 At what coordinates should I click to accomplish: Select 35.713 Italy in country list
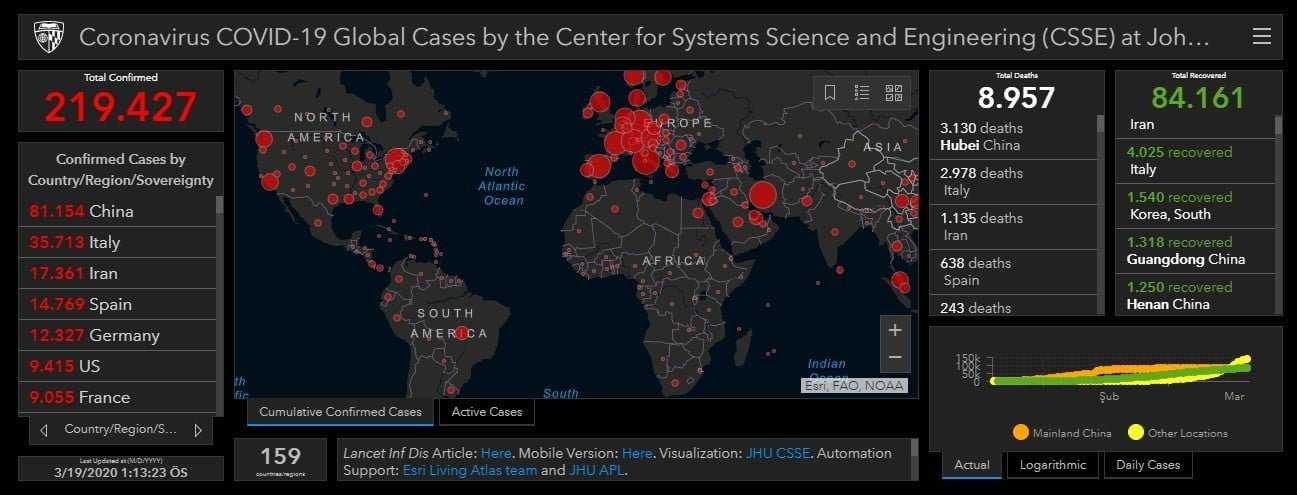pyautogui.click(x=116, y=242)
